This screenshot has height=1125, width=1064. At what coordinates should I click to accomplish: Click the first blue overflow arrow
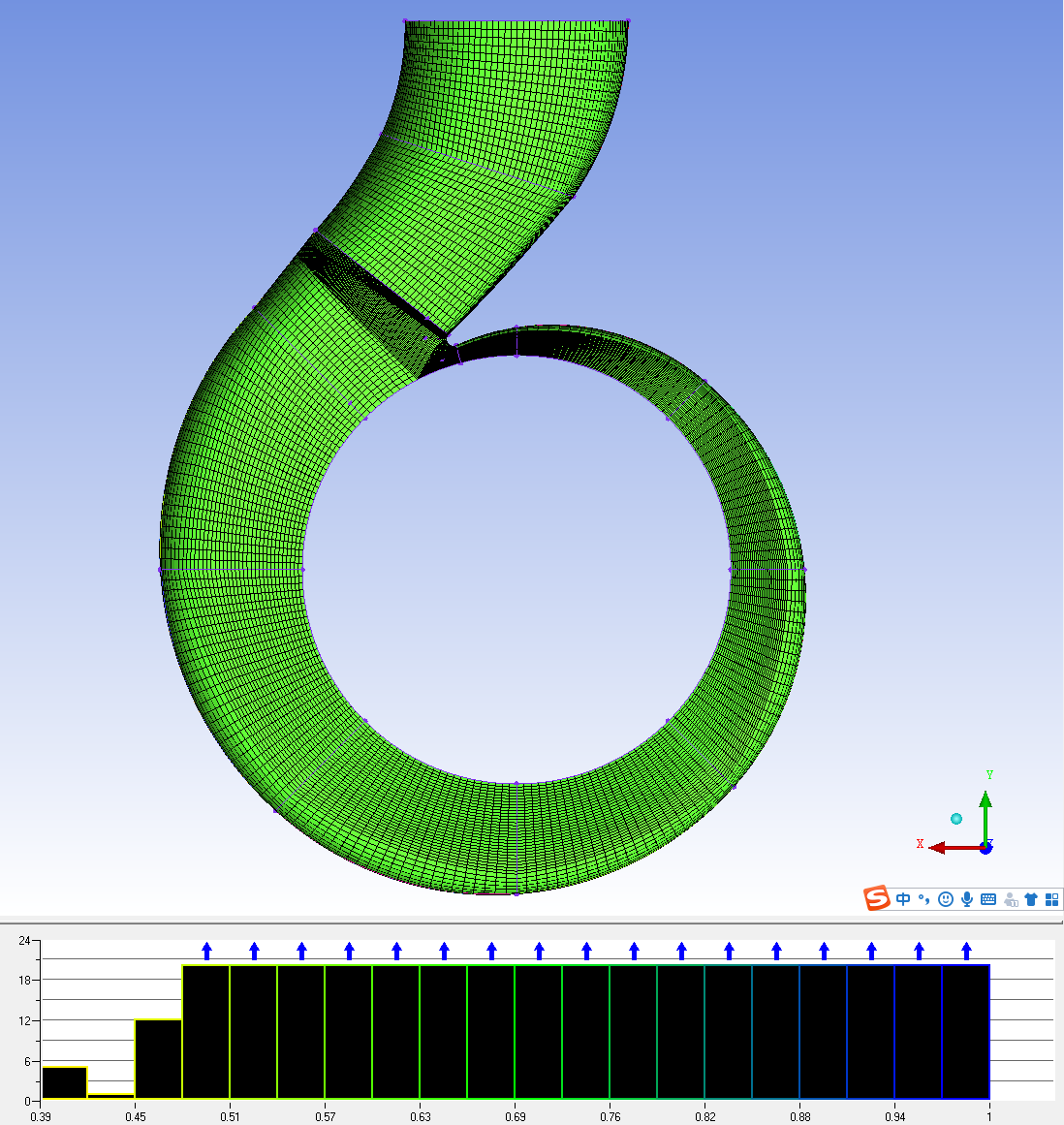tap(206, 951)
